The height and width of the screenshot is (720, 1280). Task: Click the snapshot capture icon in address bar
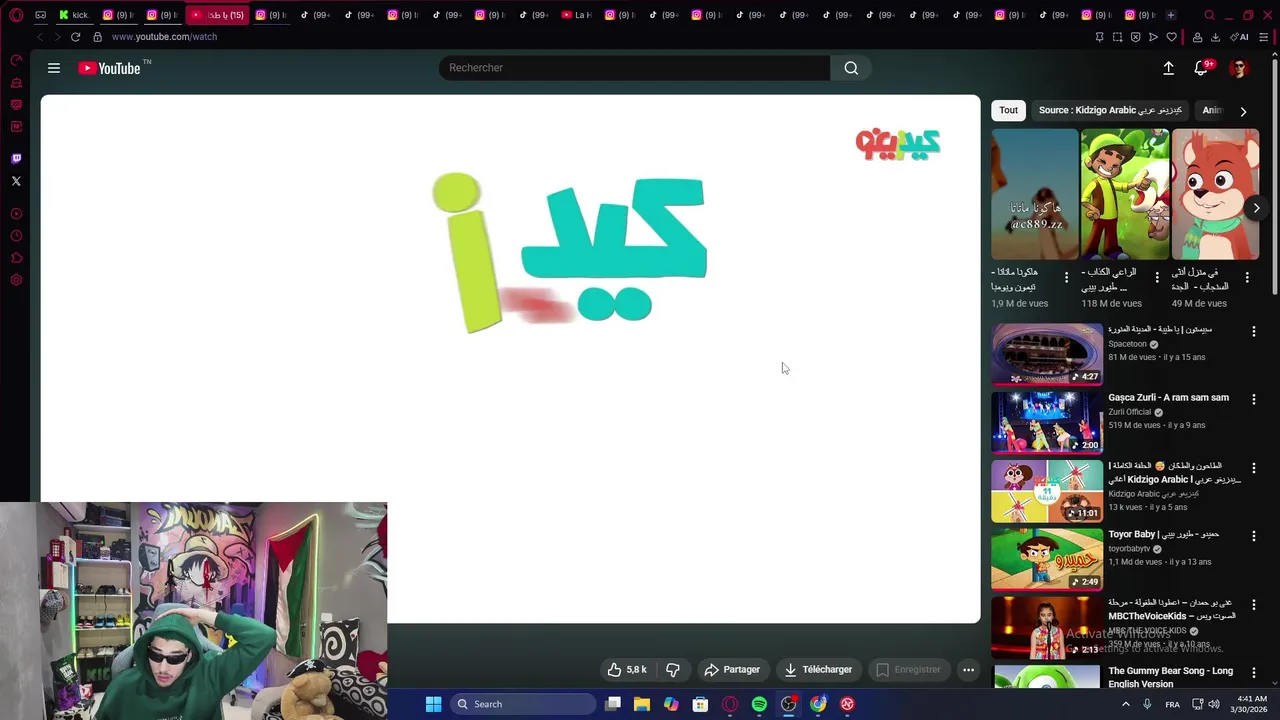[1117, 37]
